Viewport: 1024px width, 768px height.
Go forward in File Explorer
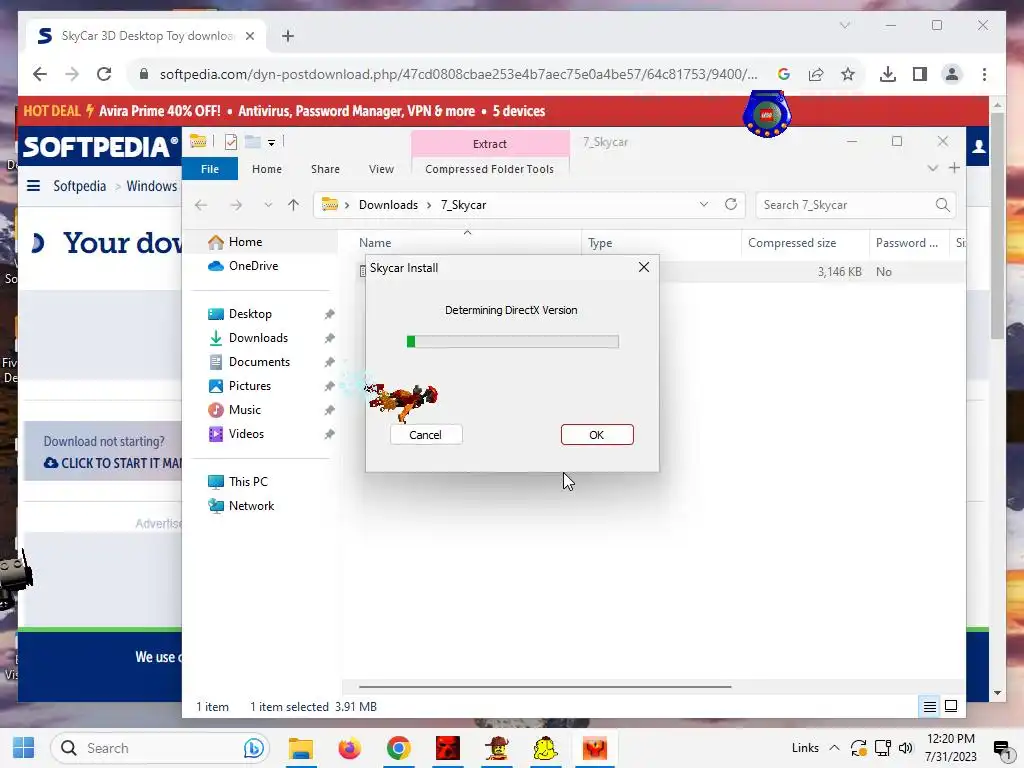tap(236, 205)
